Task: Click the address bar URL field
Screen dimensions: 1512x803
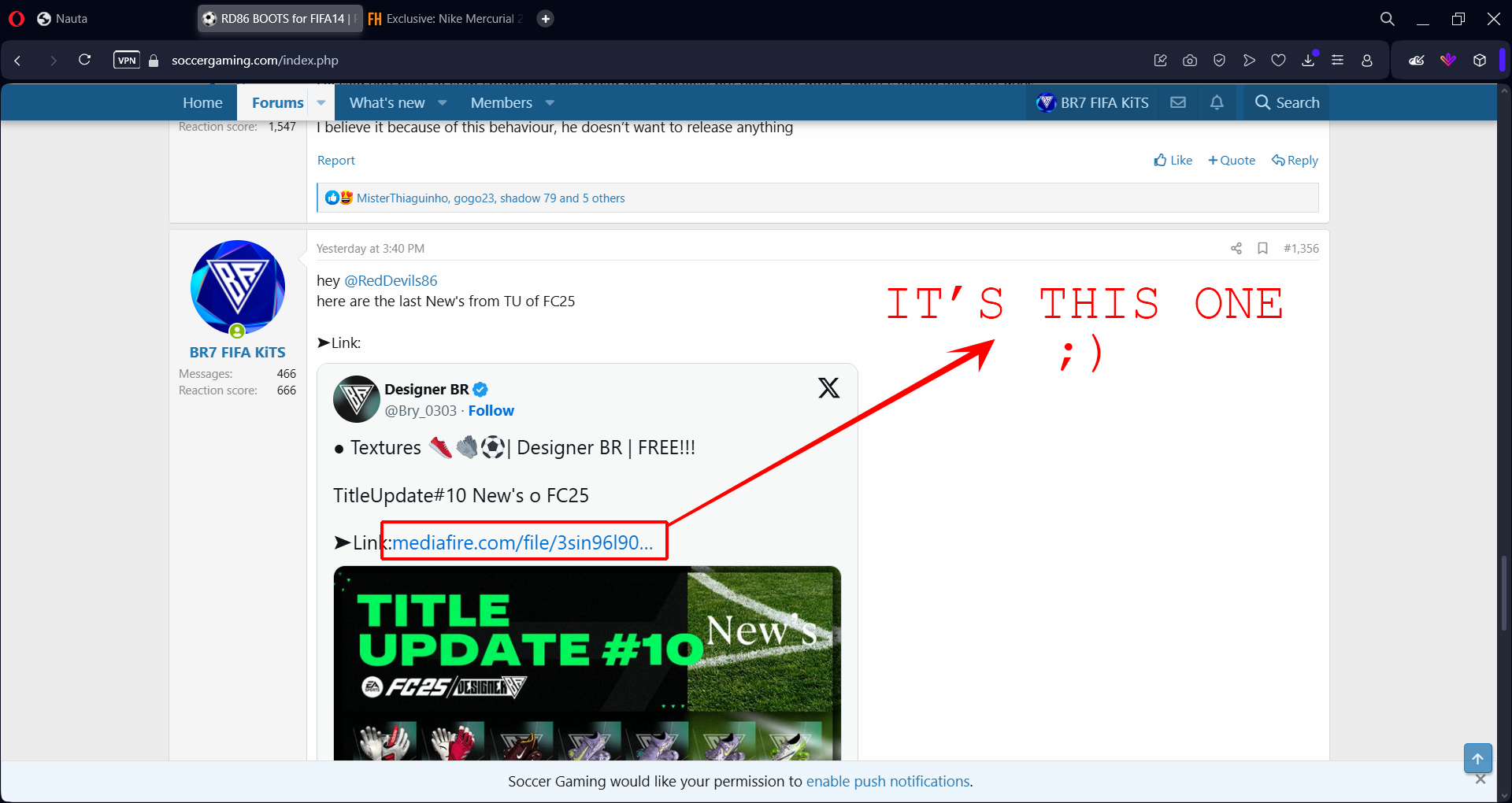Action: [255, 60]
